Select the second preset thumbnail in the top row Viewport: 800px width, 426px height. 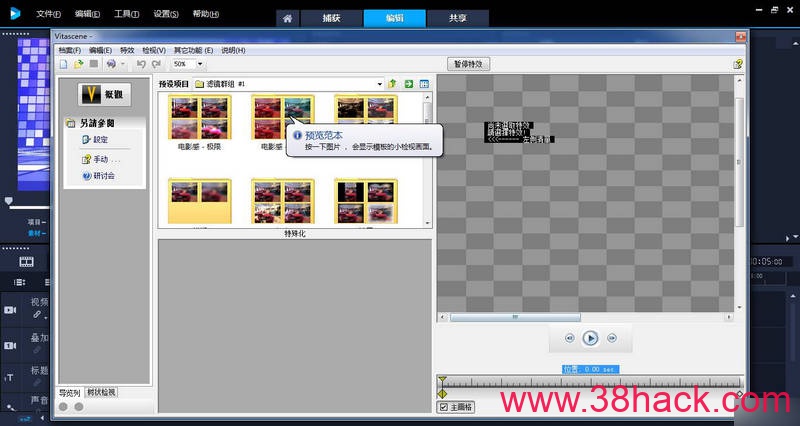click(283, 117)
